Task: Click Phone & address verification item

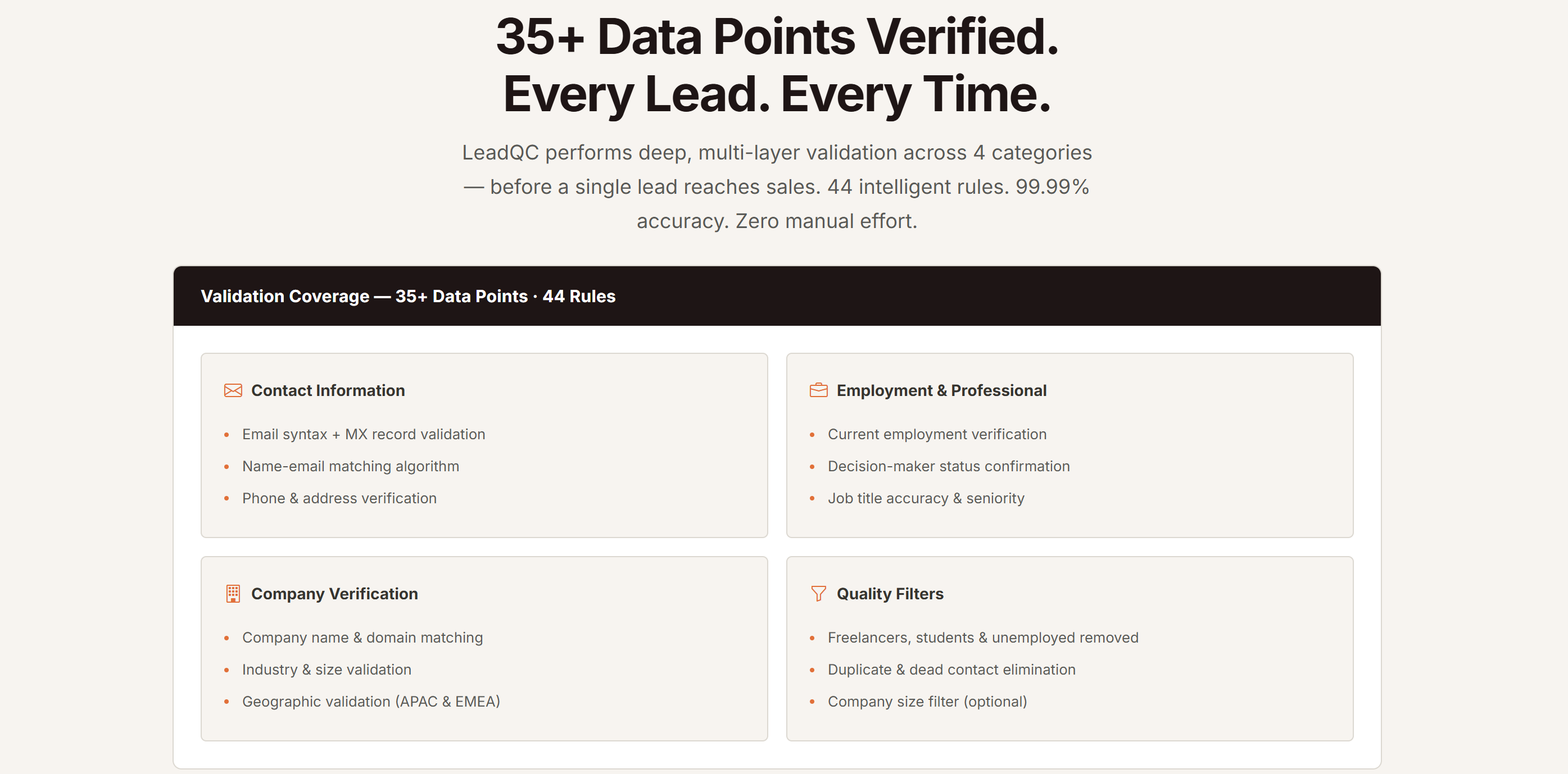Action: tap(339, 498)
